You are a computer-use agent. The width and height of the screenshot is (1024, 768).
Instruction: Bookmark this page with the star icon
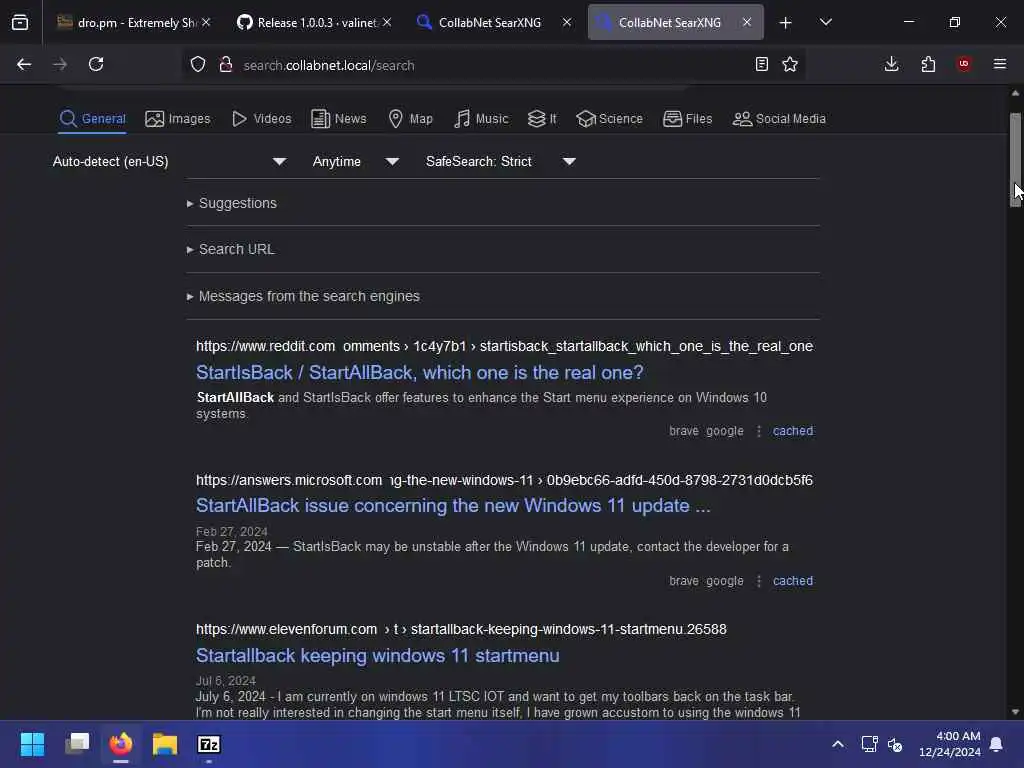click(x=790, y=64)
